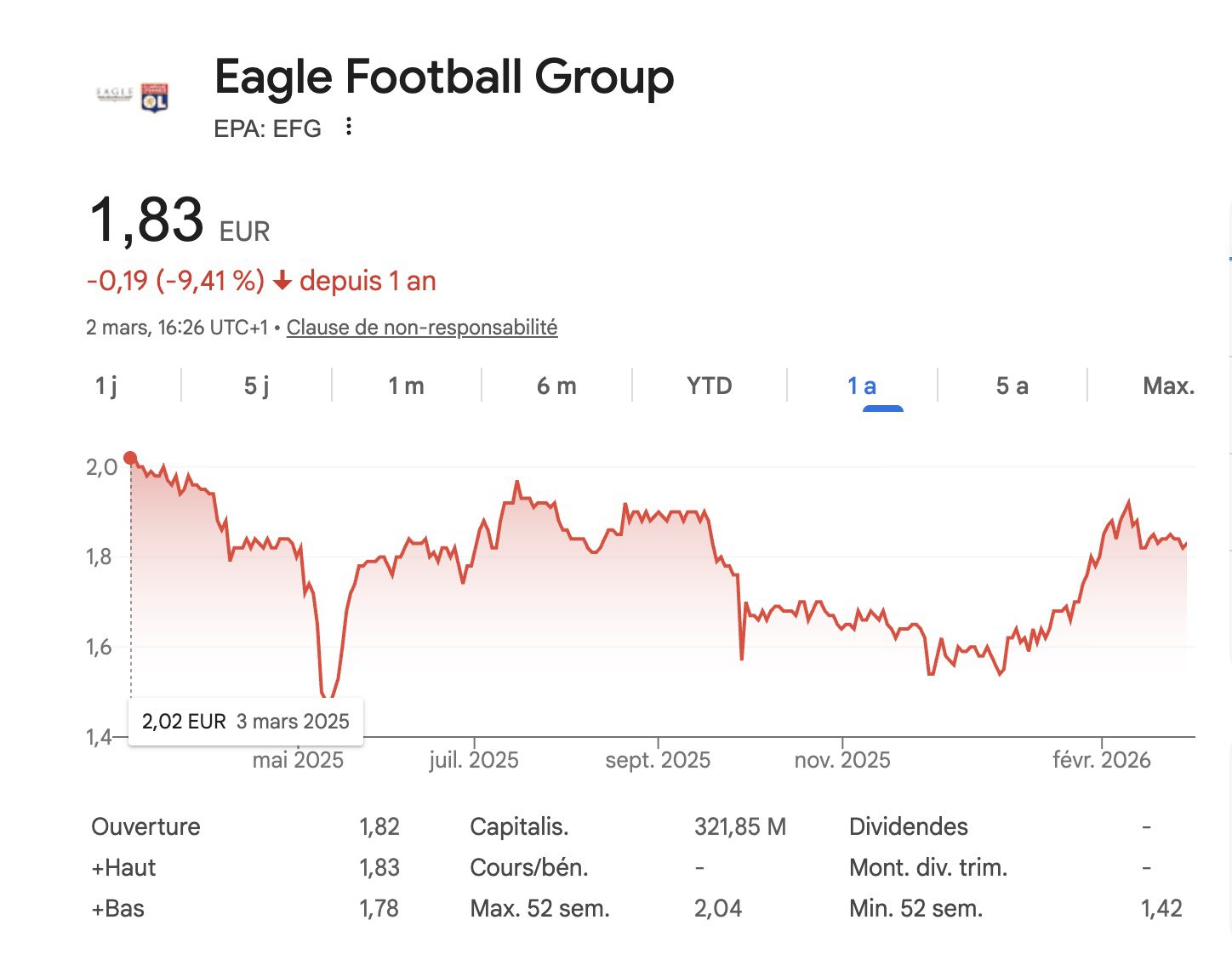Select the 1 a time range
1232x977 pixels.
862,386
